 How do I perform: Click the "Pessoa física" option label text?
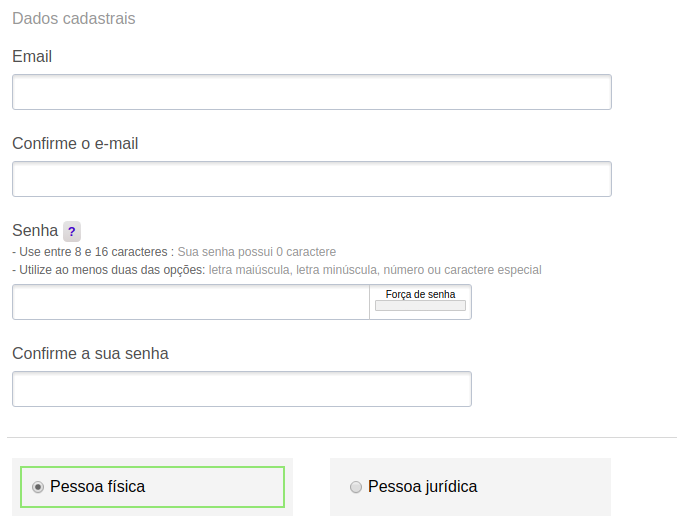coord(97,487)
